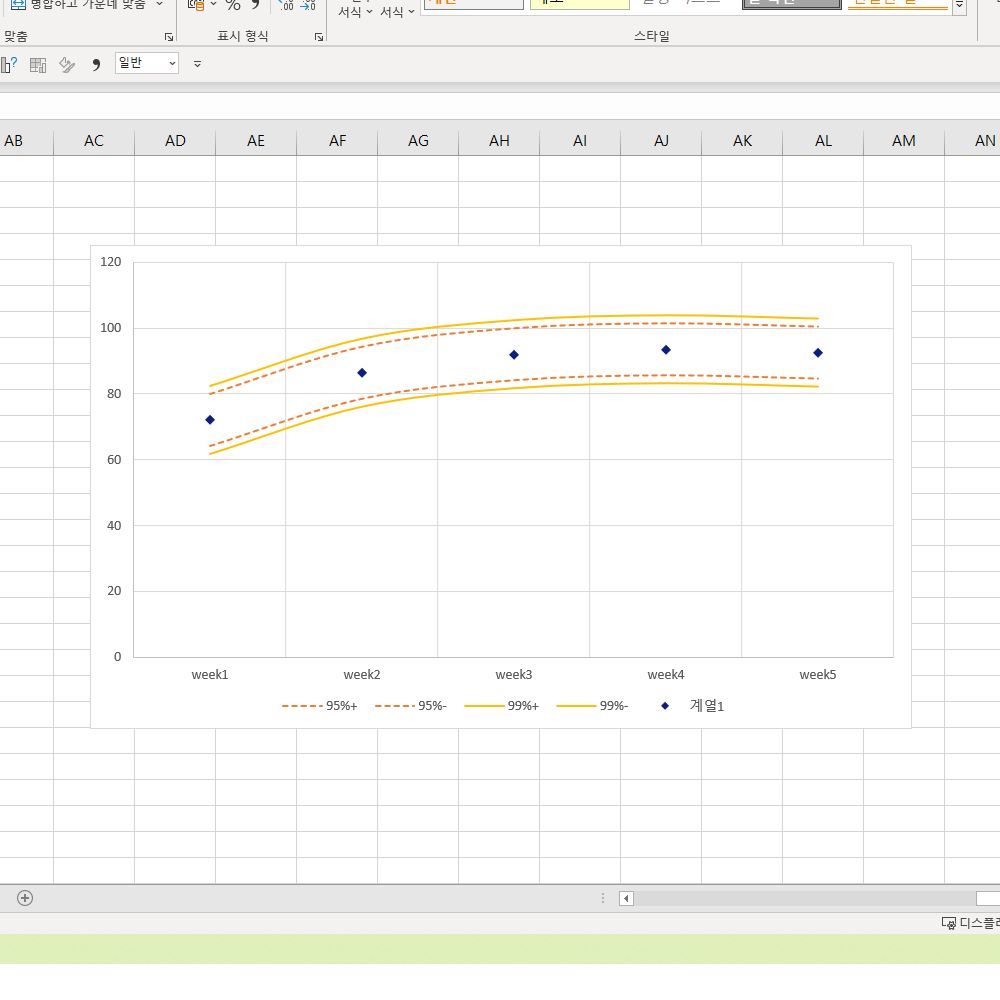
Task: Click vertical axis value 0
Action: 117,657
